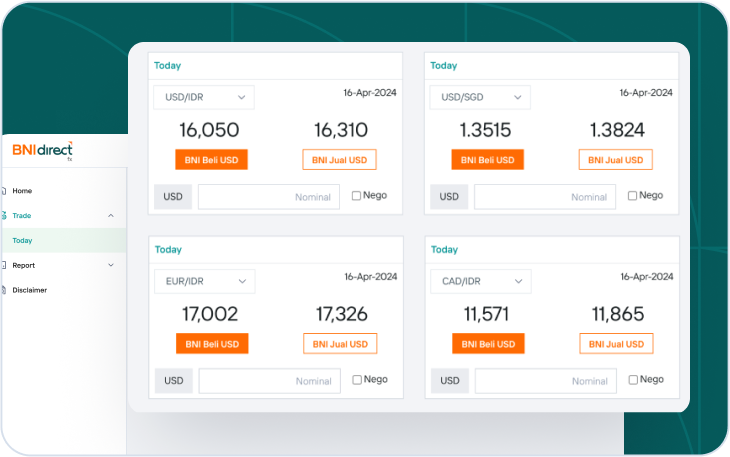The height and width of the screenshot is (457, 730).
Task: Enable Nego checkbox in USD/IDR card
Action: pos(357,196)
